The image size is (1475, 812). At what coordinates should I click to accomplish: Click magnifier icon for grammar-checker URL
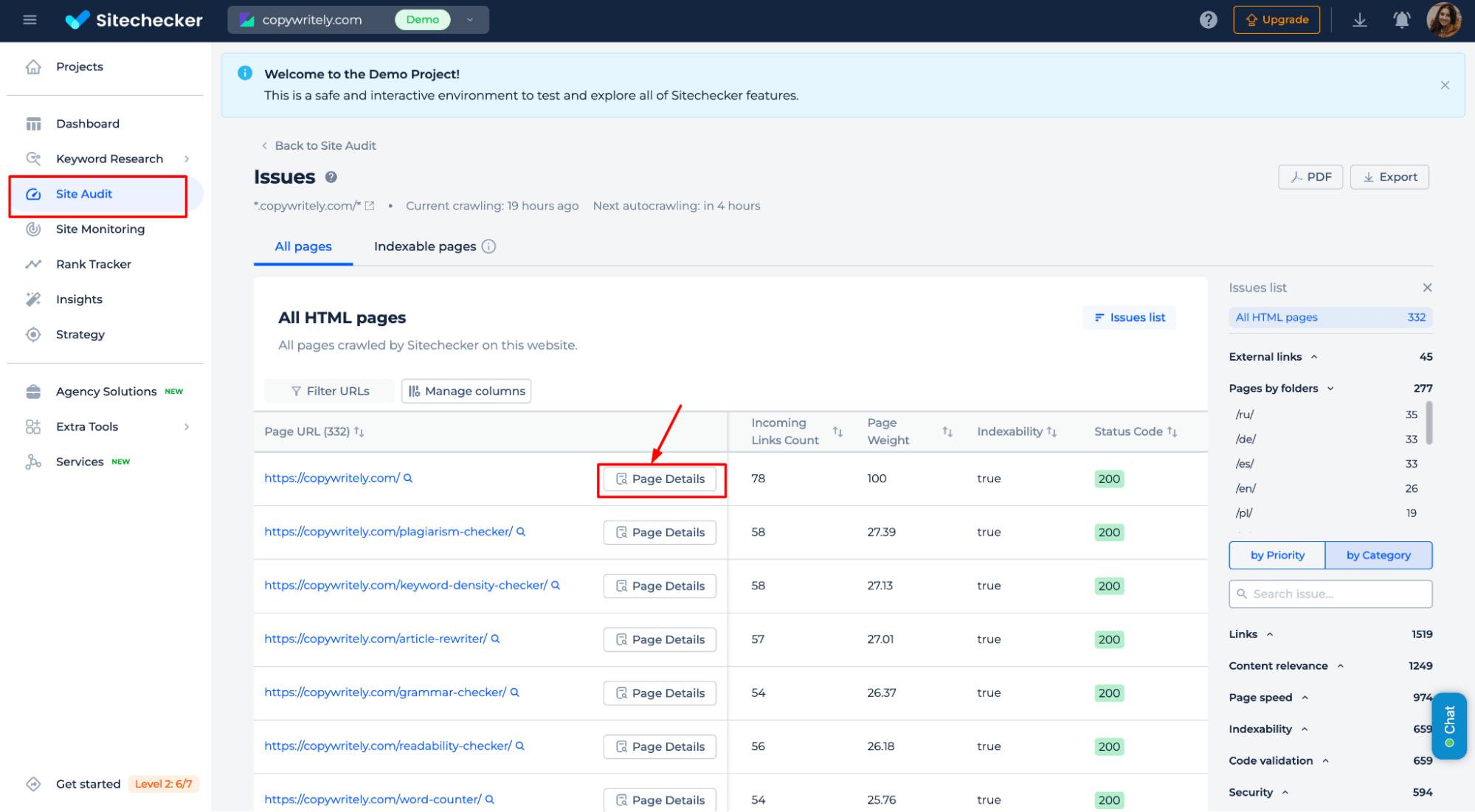[515, 693]
